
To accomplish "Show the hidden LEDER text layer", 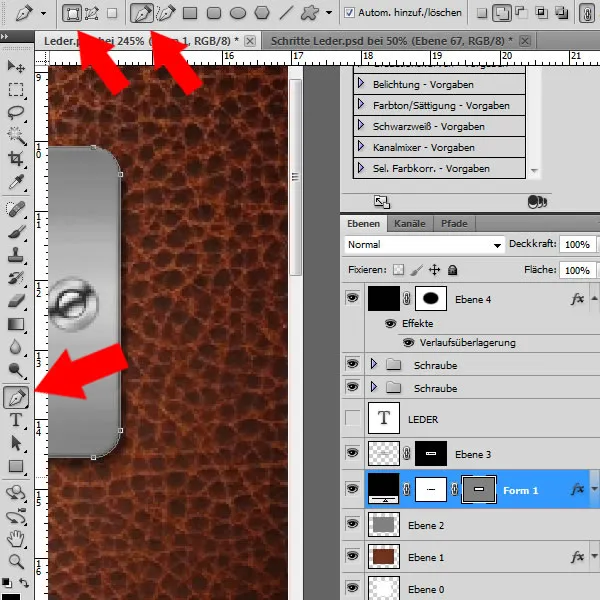I will pos(351,420).
